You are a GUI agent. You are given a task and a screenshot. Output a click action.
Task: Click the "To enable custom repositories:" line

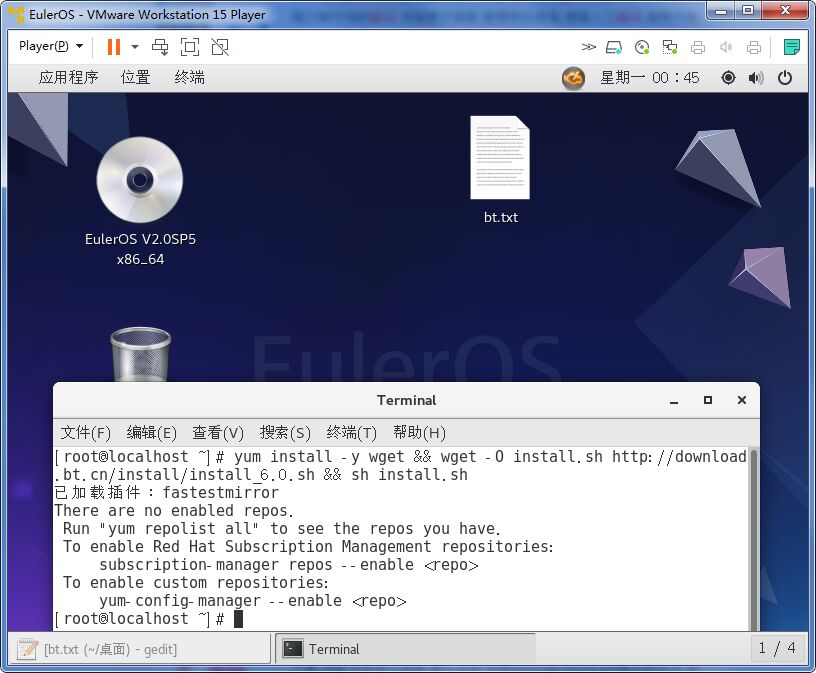point(196,582)
